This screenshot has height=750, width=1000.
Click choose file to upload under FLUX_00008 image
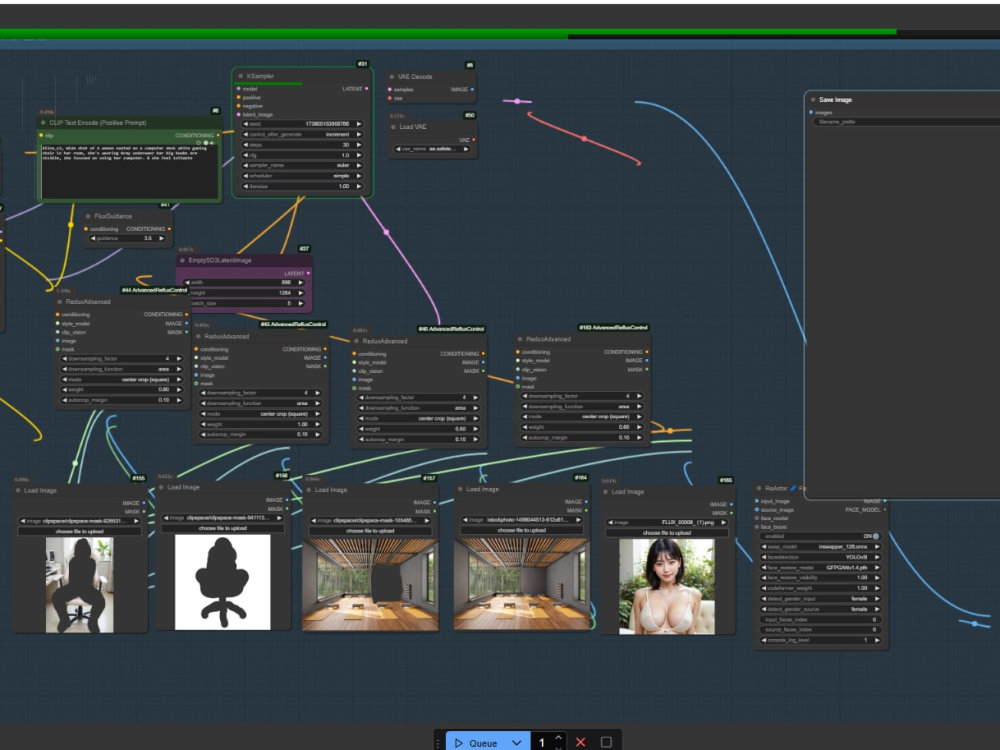click(x=667, y=533)
